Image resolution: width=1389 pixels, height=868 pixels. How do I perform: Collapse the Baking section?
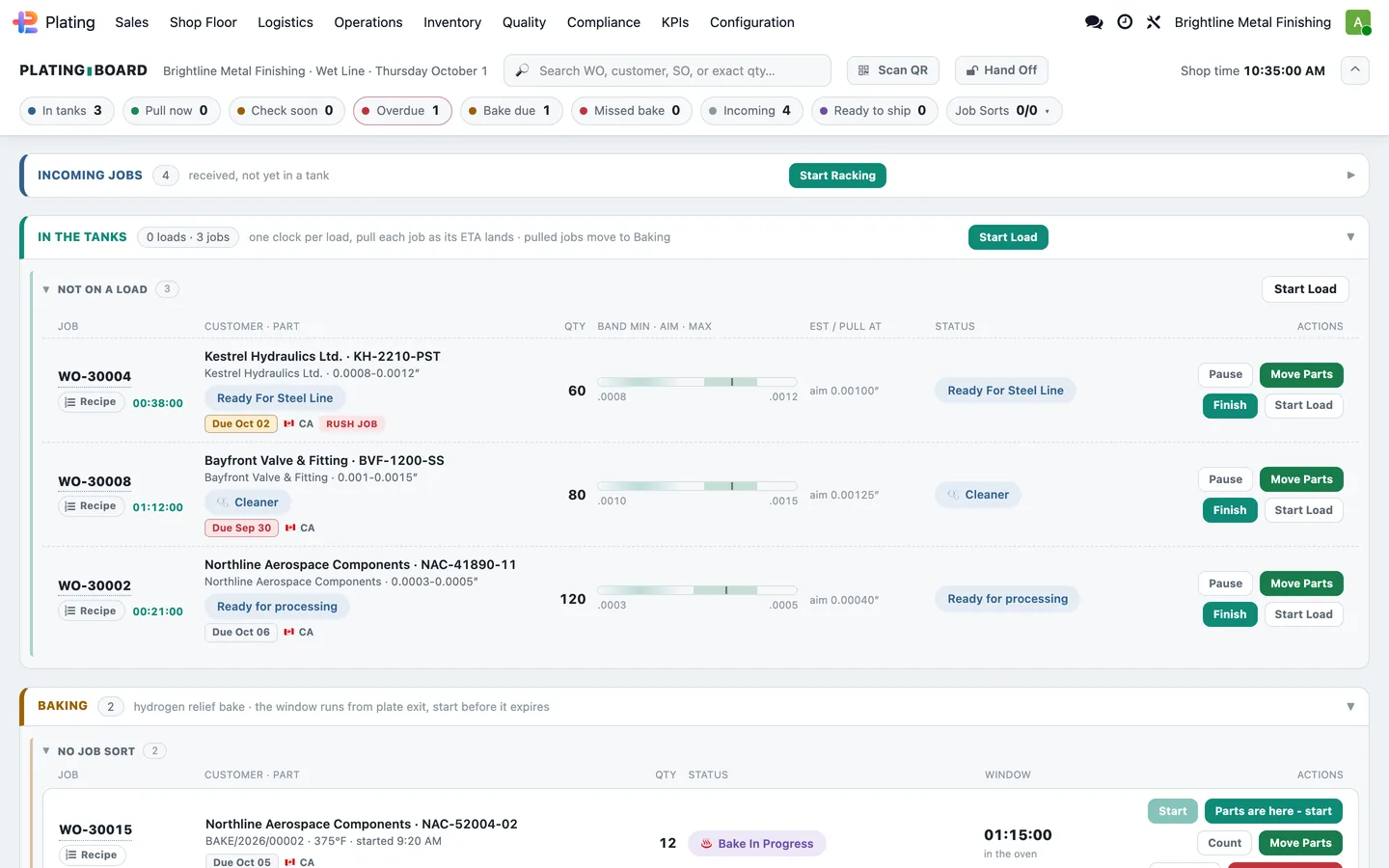(1350, 707)
